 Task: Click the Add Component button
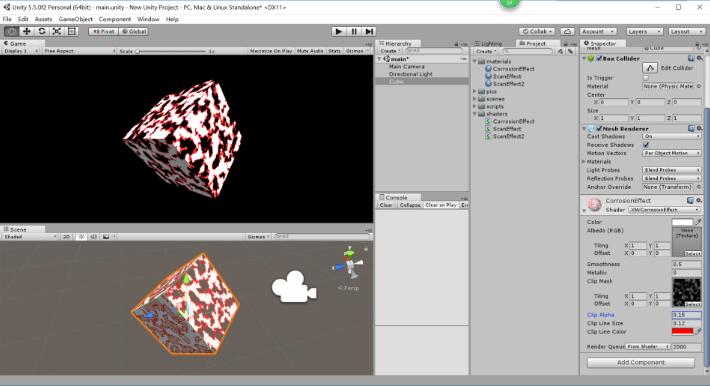[x=641, y=362]
